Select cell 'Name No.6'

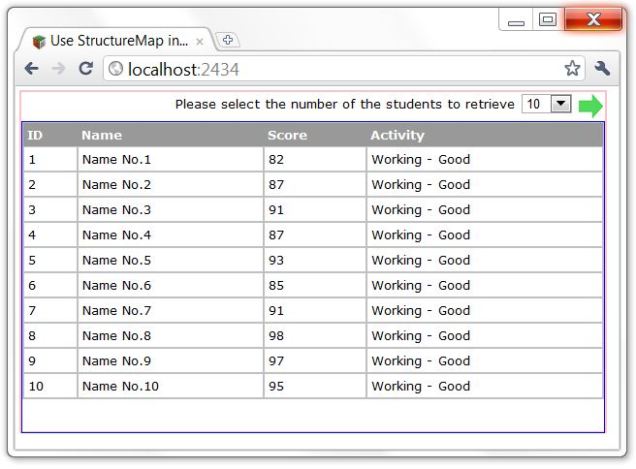tap(170, 285)
